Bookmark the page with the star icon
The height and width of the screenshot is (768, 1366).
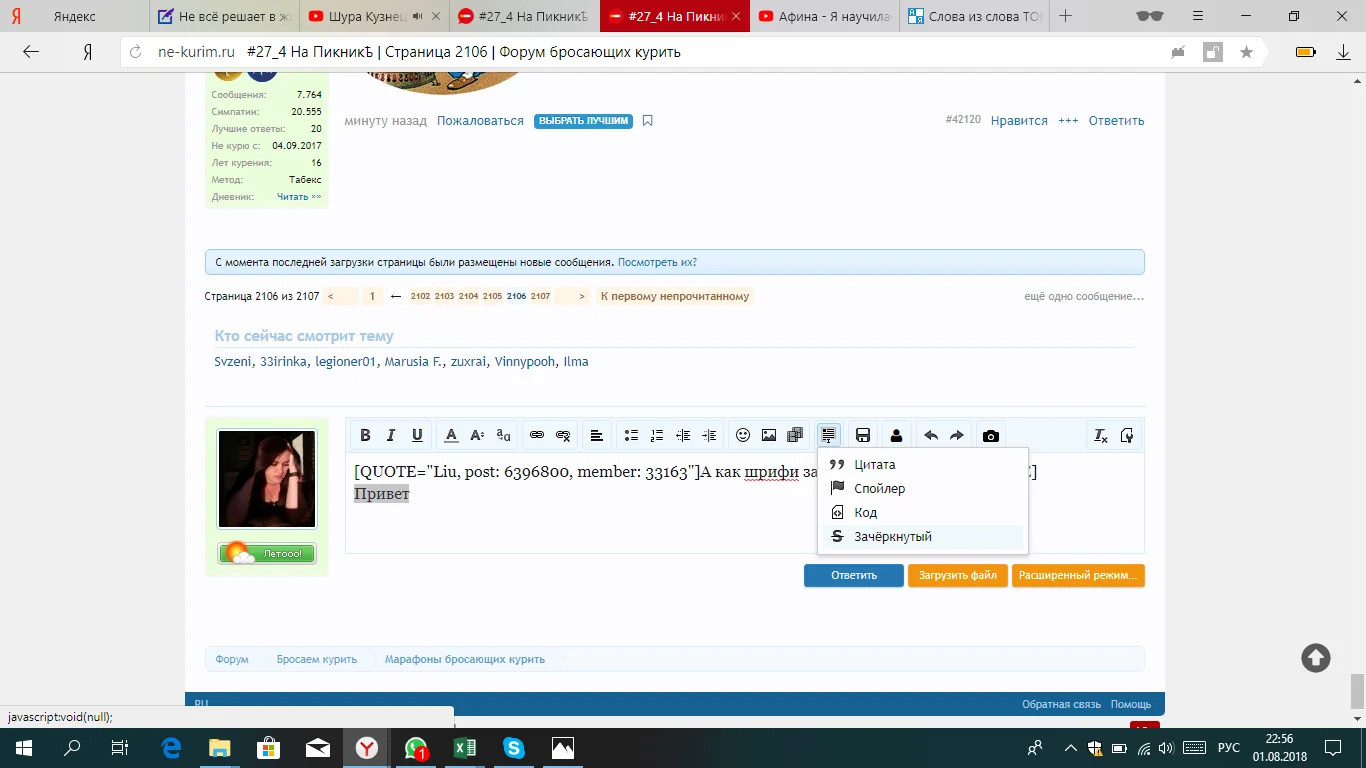pyautogui.click(x=1246, y=52)
